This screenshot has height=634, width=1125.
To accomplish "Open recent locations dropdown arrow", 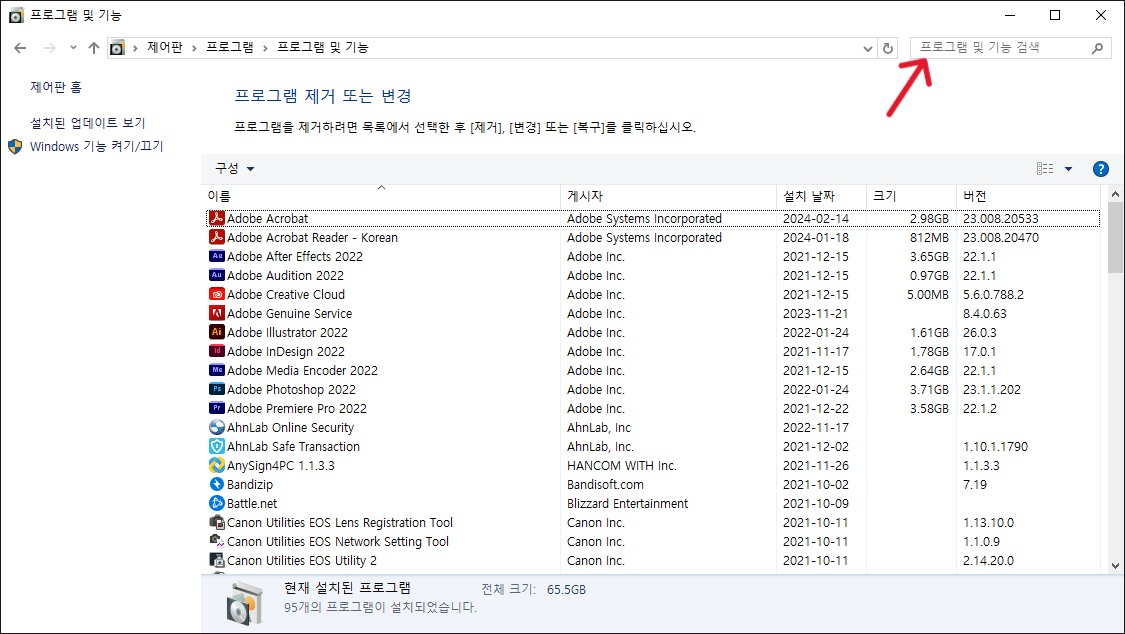I will coord(73,48).
